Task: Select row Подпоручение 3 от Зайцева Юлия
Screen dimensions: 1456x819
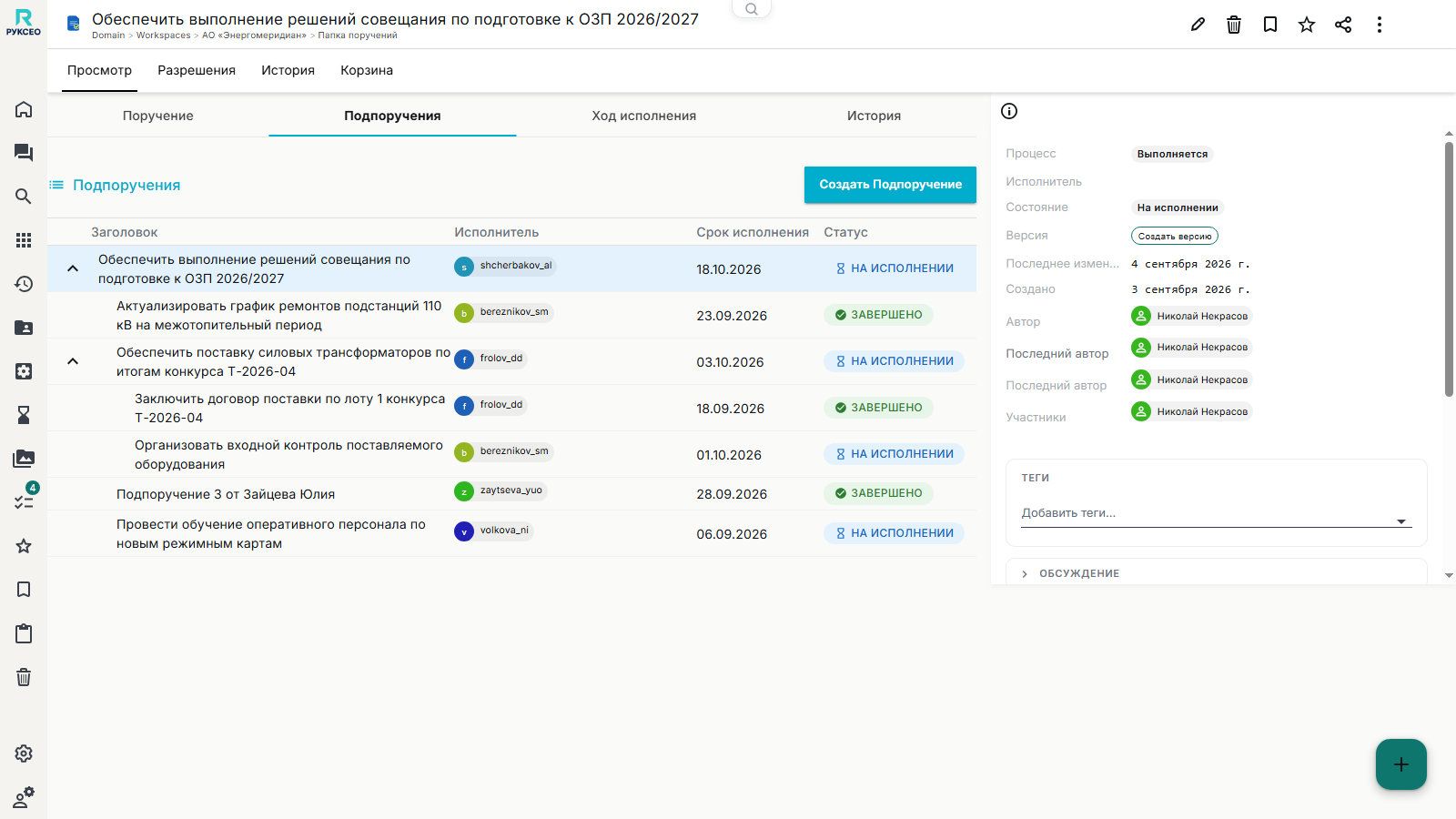Action: coord(511,494)
